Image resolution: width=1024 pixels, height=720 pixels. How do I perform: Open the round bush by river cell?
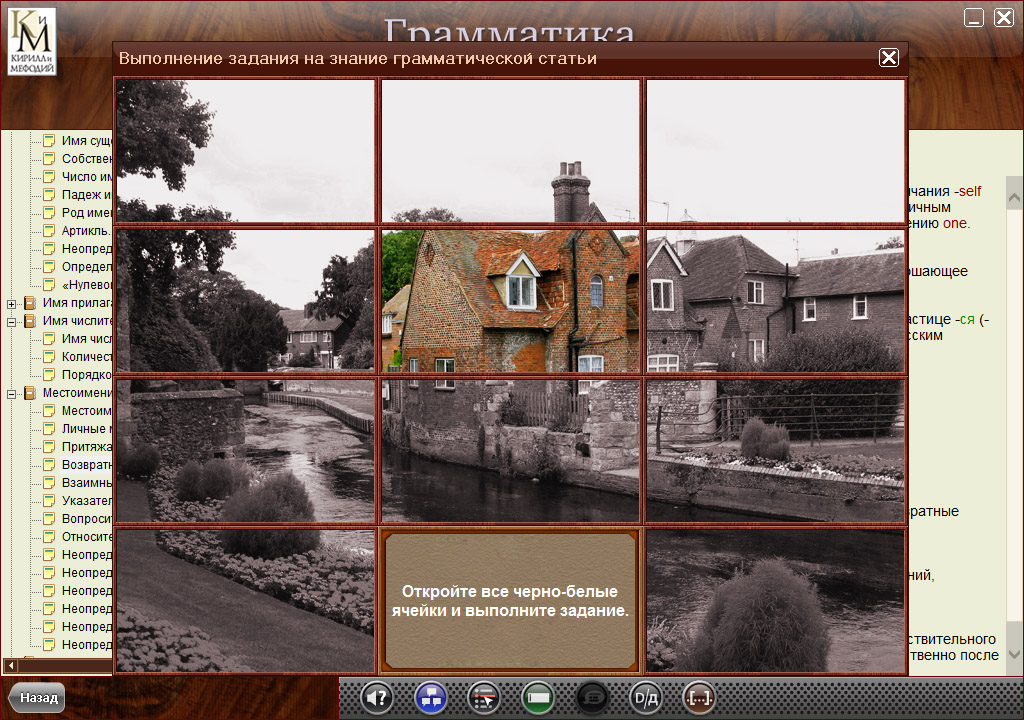tap(775, 600)
